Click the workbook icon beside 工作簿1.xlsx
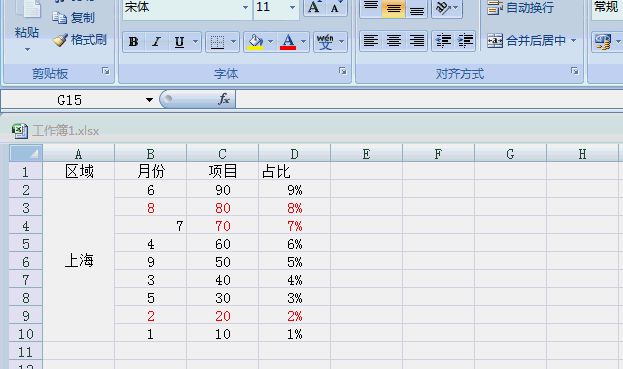Viewport: 623px width, 369px height. (x=19, y=131)
